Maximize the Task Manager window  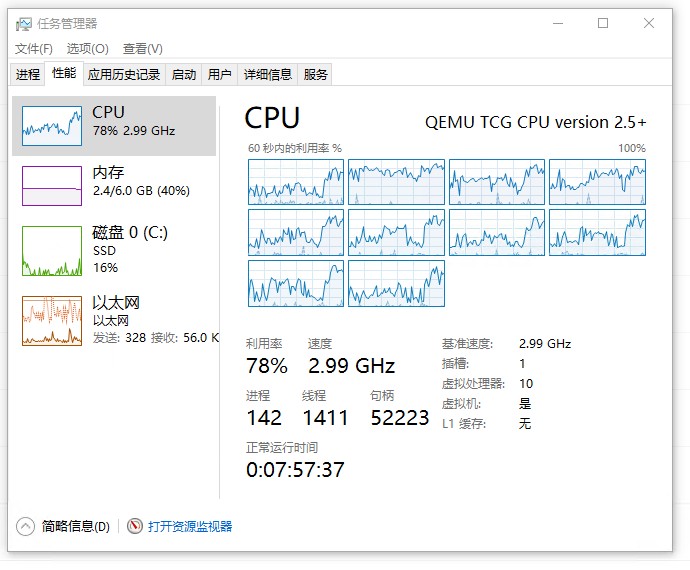pos(603,23)
